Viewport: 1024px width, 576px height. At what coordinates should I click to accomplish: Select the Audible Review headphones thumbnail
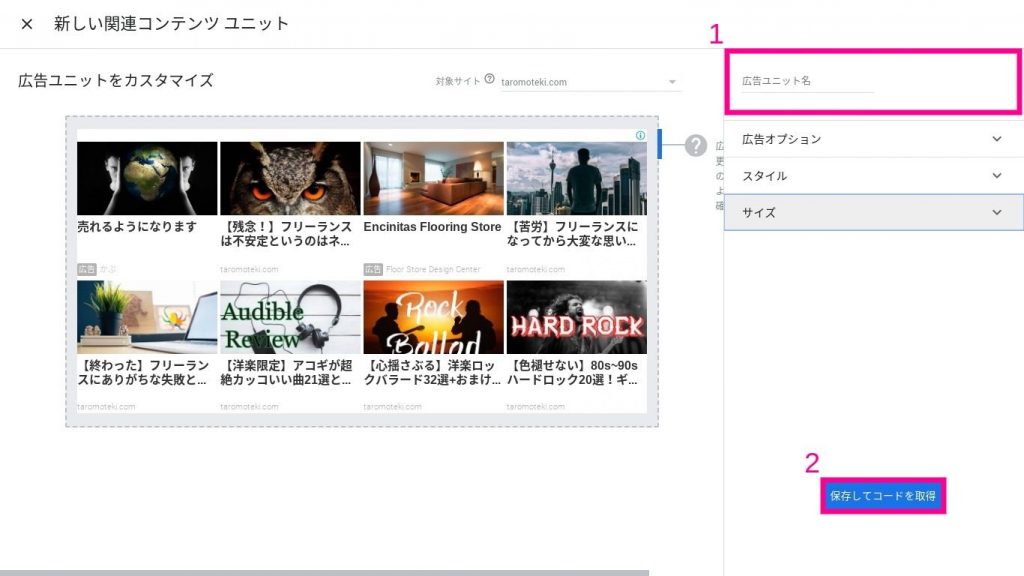(290, 317)
